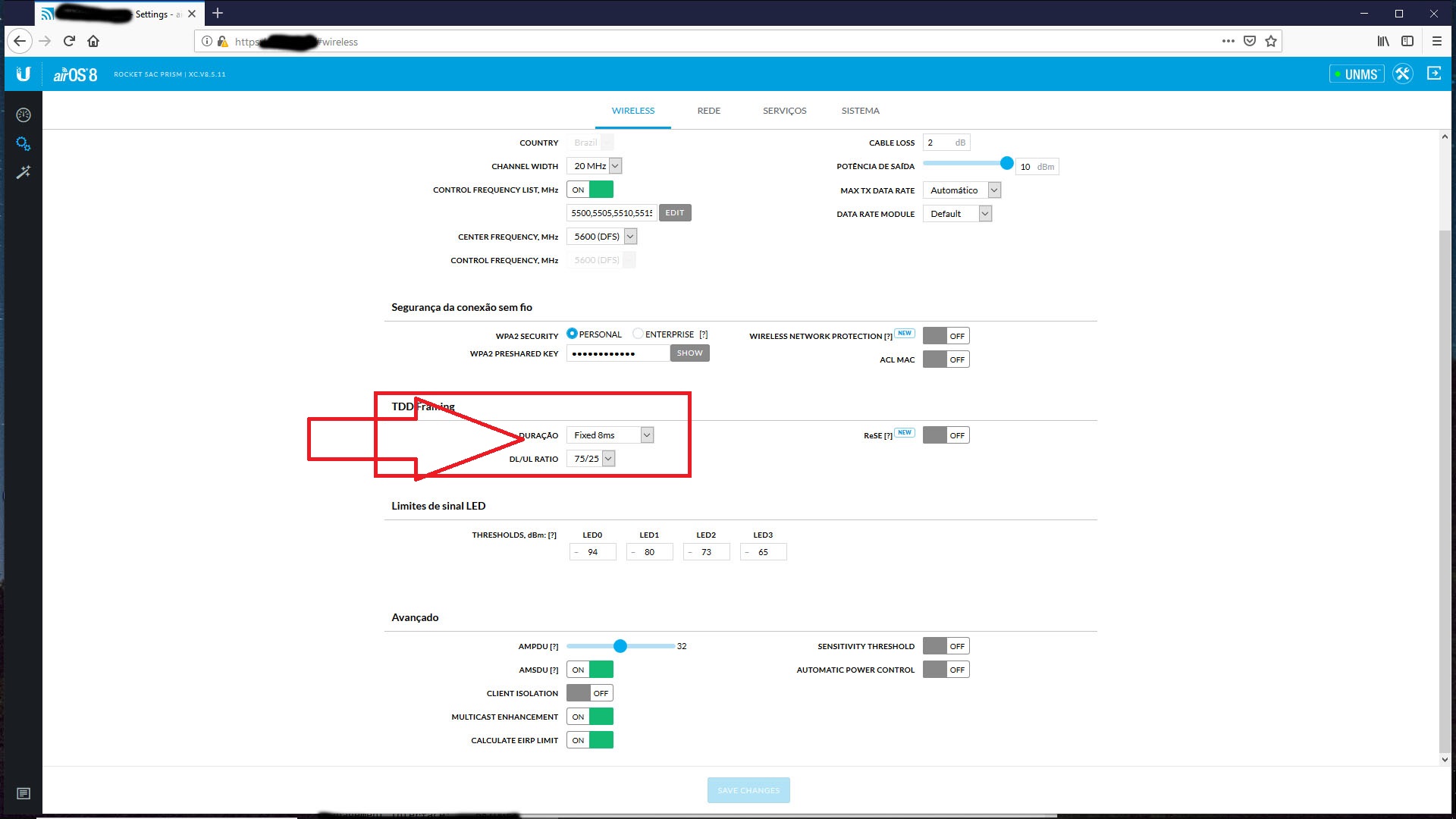Enable the ACL MAC toggle
Screen dimensions: 1456x819
[946, 359]
